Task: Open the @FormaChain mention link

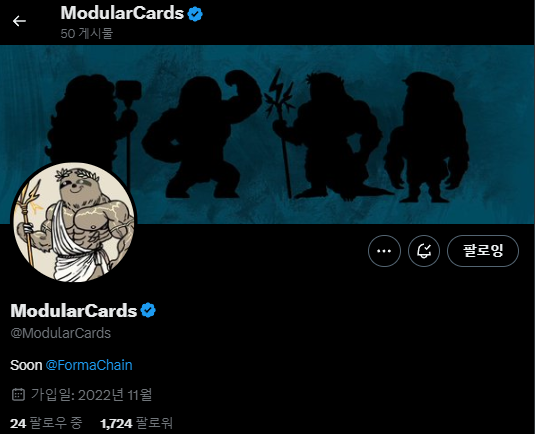Action: tap(89, 365)
